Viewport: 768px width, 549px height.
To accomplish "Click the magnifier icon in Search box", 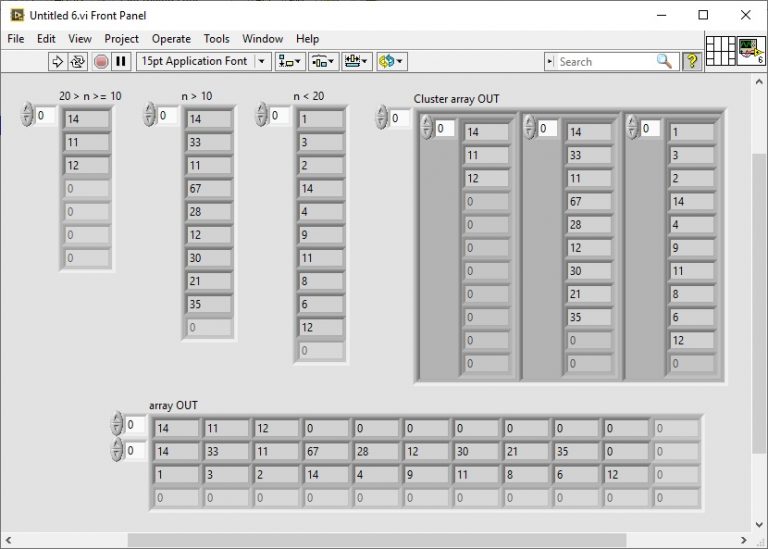I will (665, 62).
